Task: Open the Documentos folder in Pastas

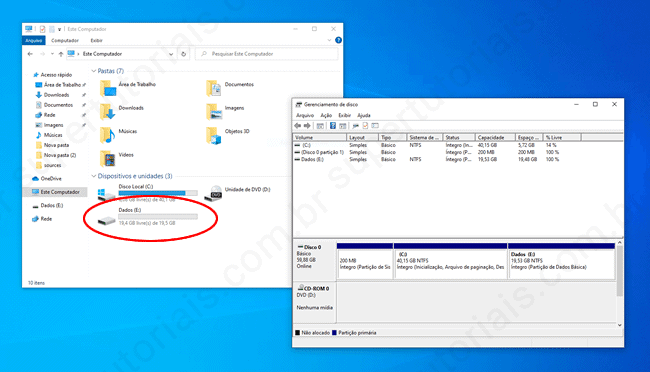Action: pos(230,88)
